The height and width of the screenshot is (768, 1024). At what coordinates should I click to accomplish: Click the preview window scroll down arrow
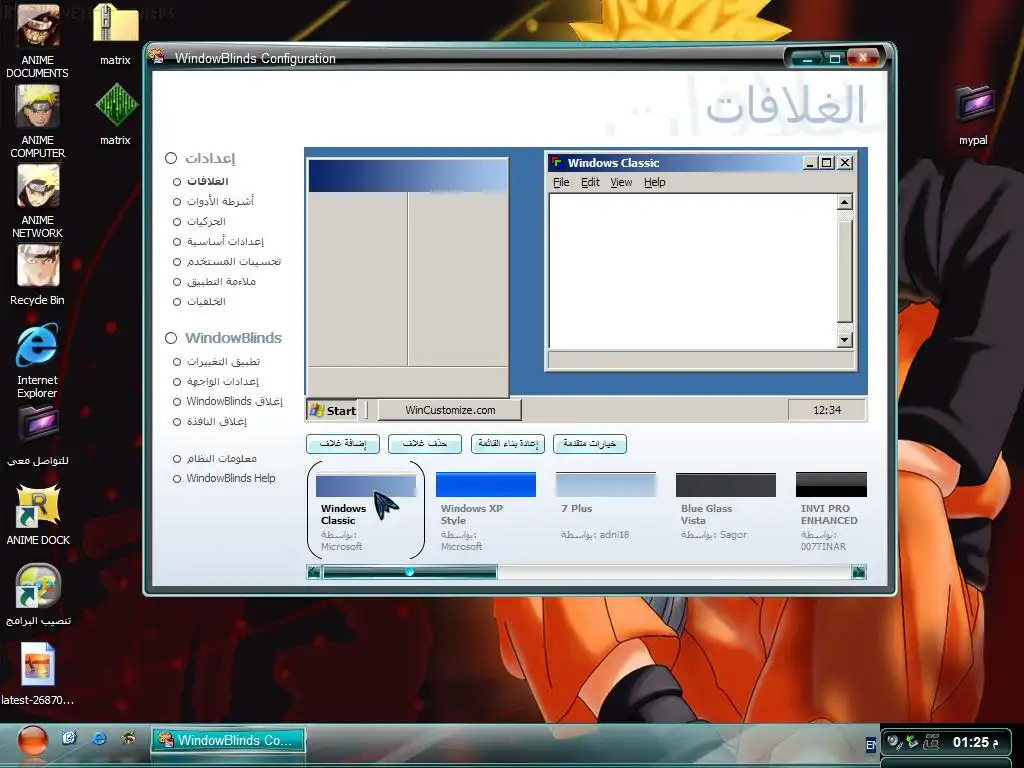coord(844,340)
